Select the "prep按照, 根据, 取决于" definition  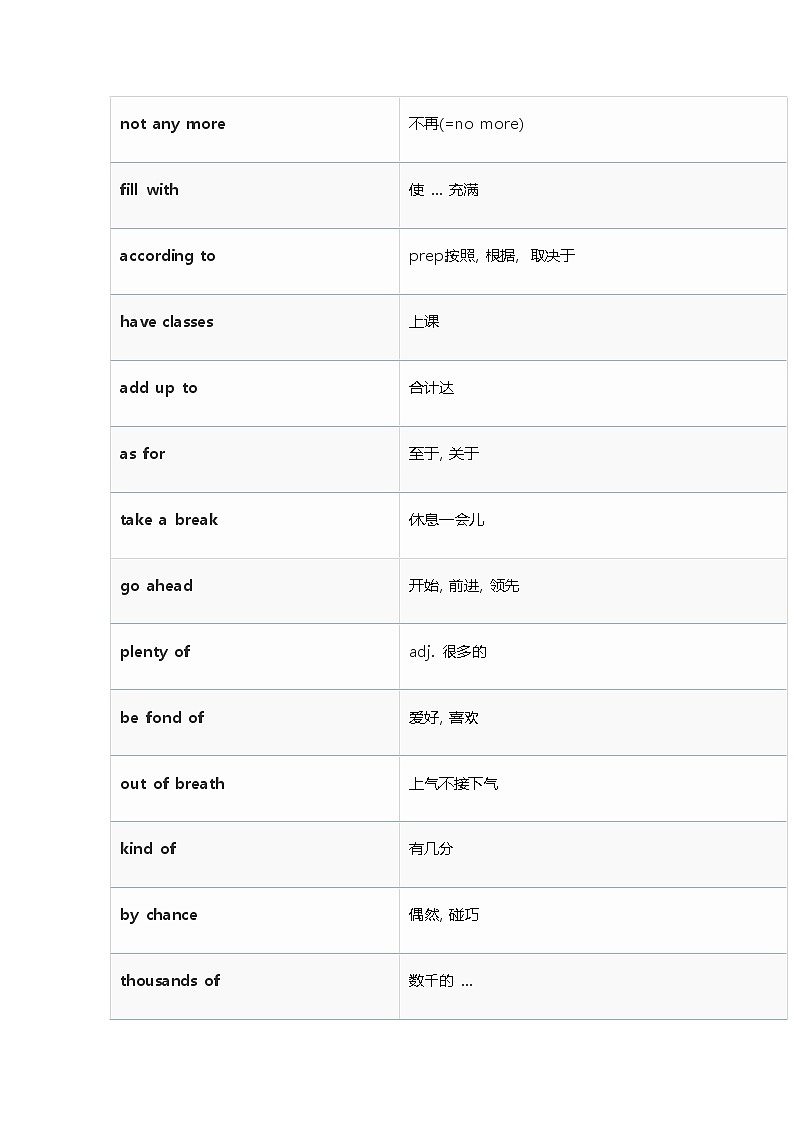point(492,256)
